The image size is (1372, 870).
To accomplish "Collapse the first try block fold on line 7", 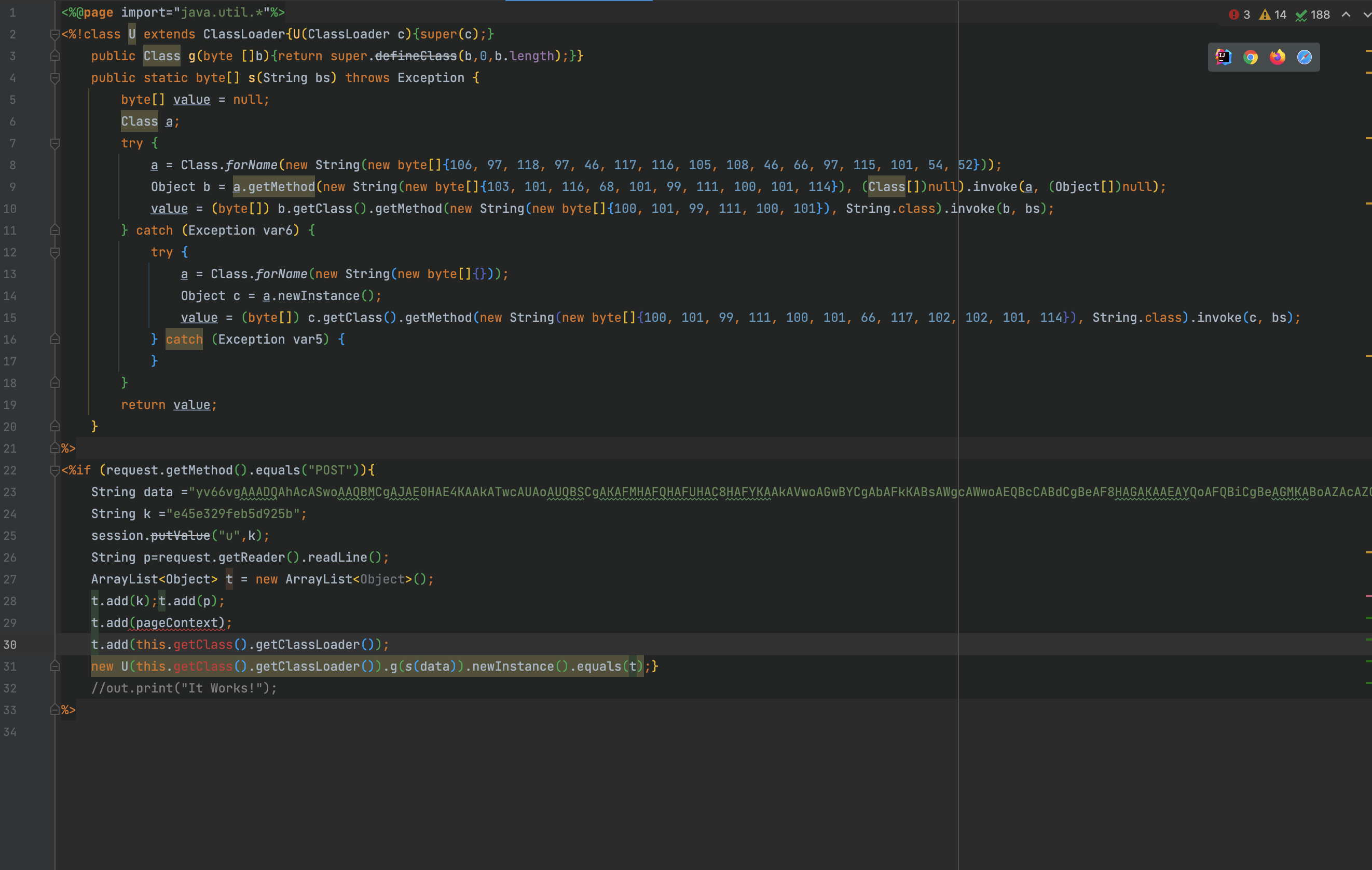I will [x=54, y=144].
